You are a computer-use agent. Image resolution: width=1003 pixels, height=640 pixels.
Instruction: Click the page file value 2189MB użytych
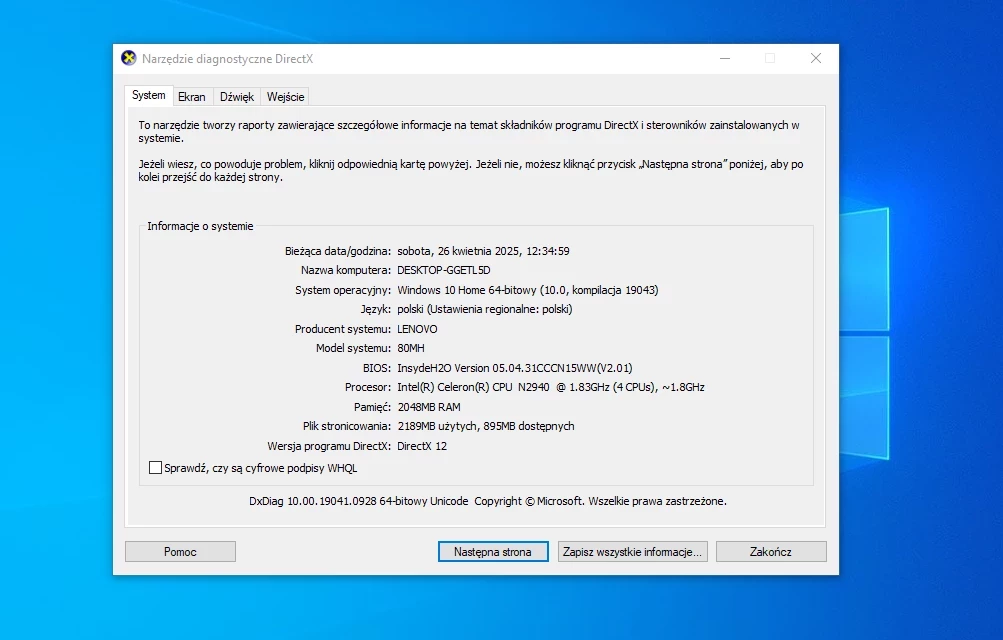click(x=486, y=426)
